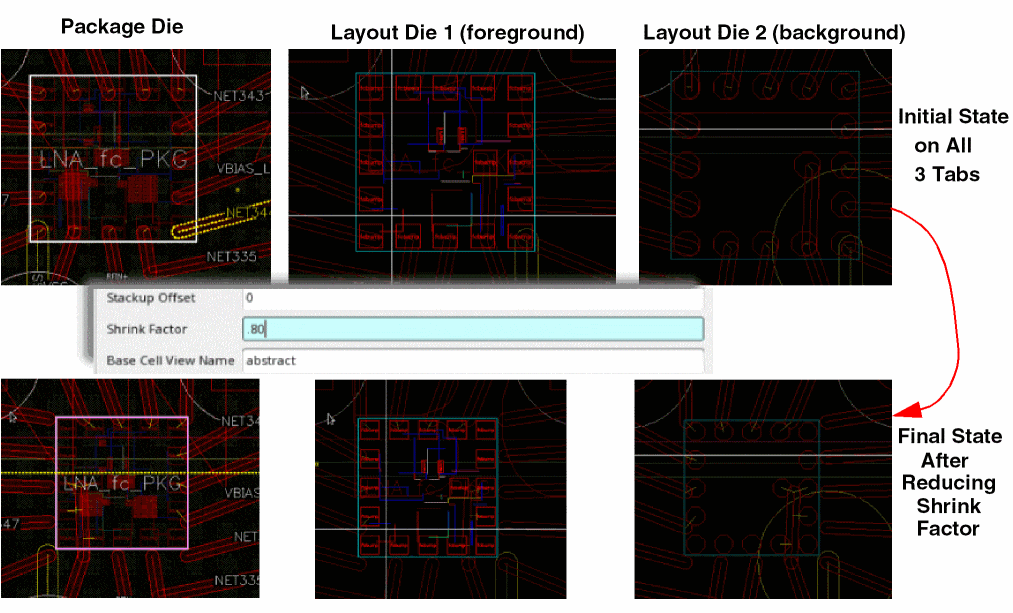The image size is (1013, 613).
Task: Click the final-state Layout Die 2 view
Action: pyautogui.click(x=763, y=489)
